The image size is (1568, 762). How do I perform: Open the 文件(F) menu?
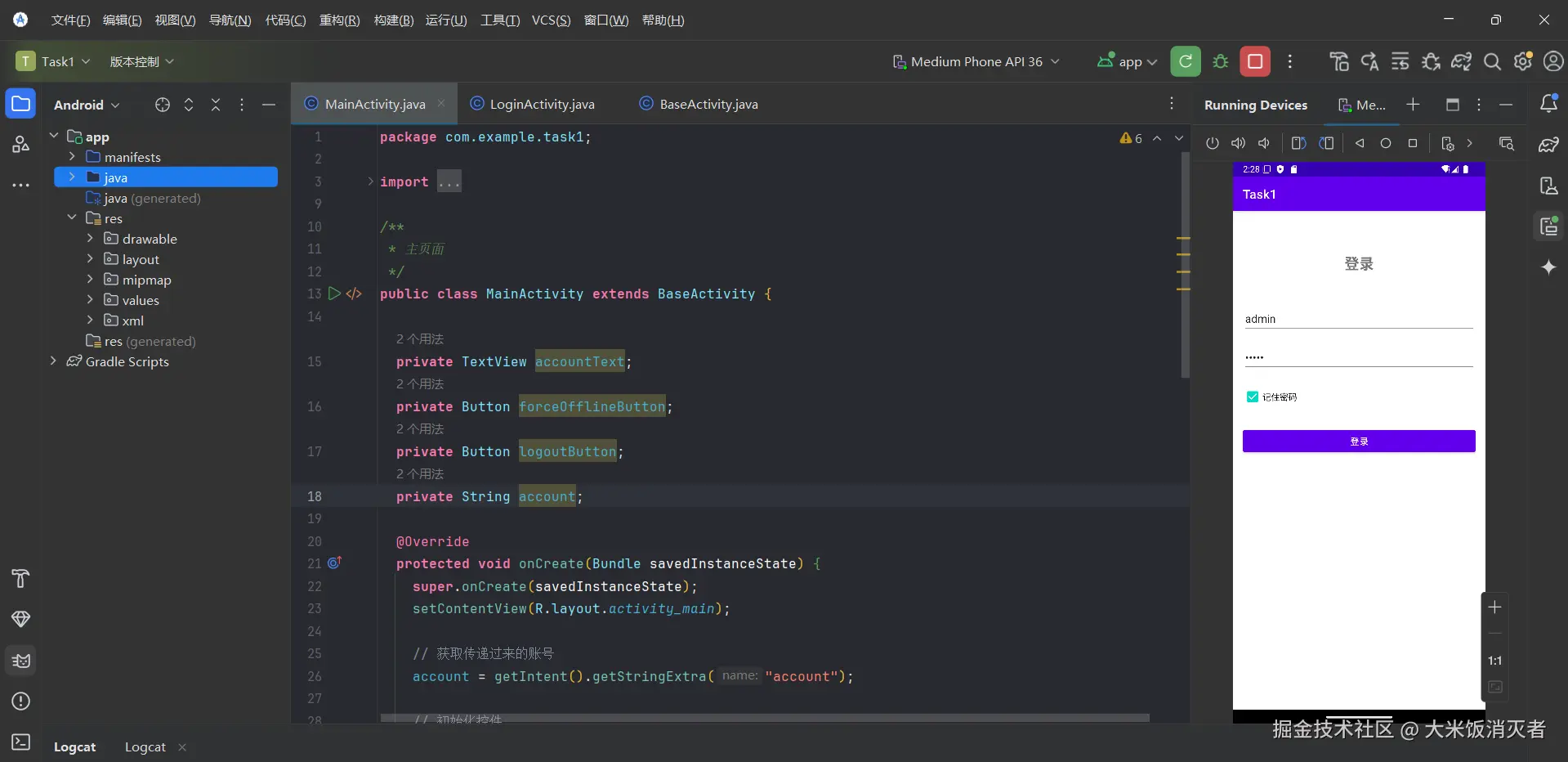(x=70, y=20)
